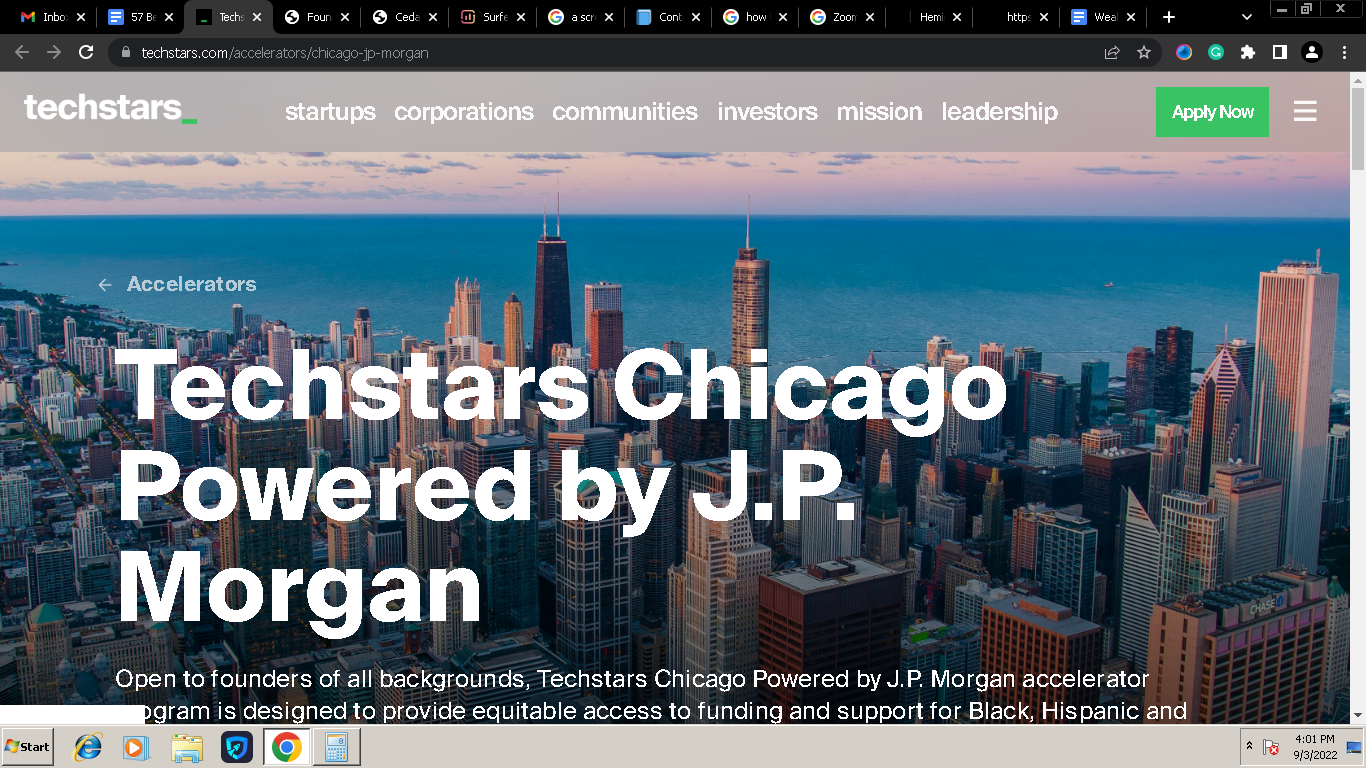Image resolution: width=1366 pixels, height=768 pixels.
Task: Click the techstars logo
Action: pyautogui.click(x=110, y=108)
